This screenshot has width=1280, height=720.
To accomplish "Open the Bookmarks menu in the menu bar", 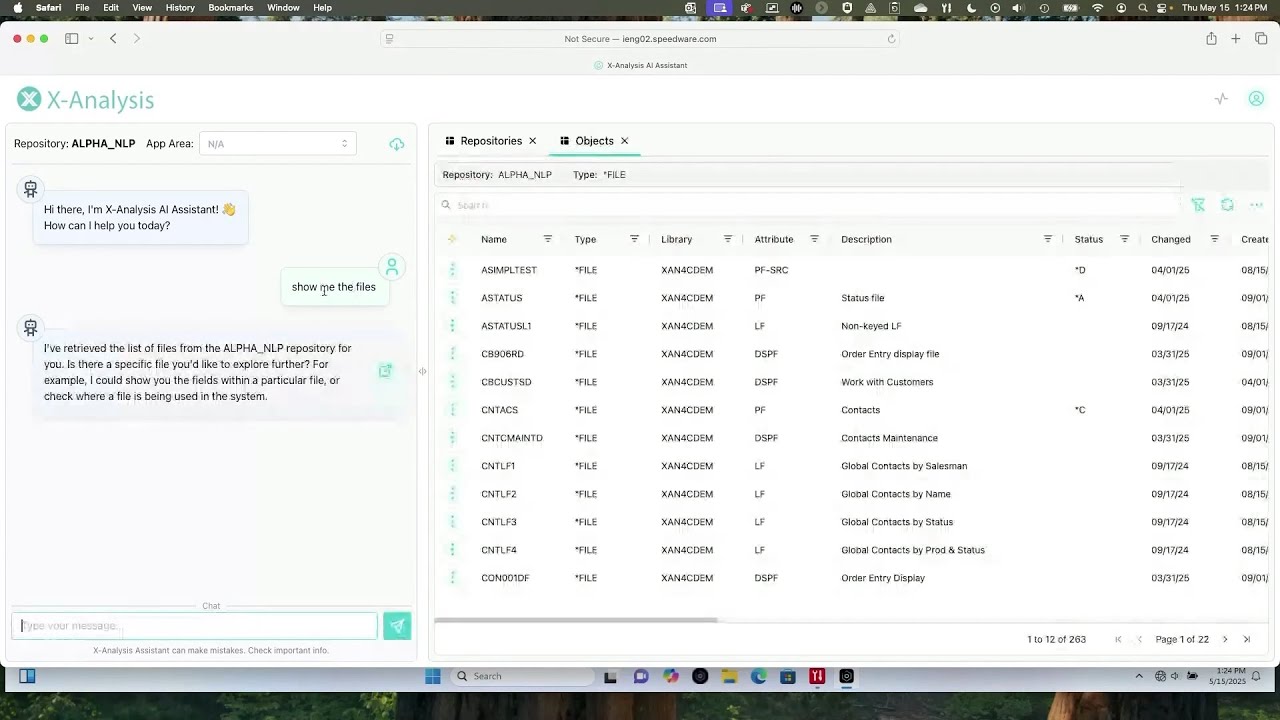I will [x=231, y=8].
